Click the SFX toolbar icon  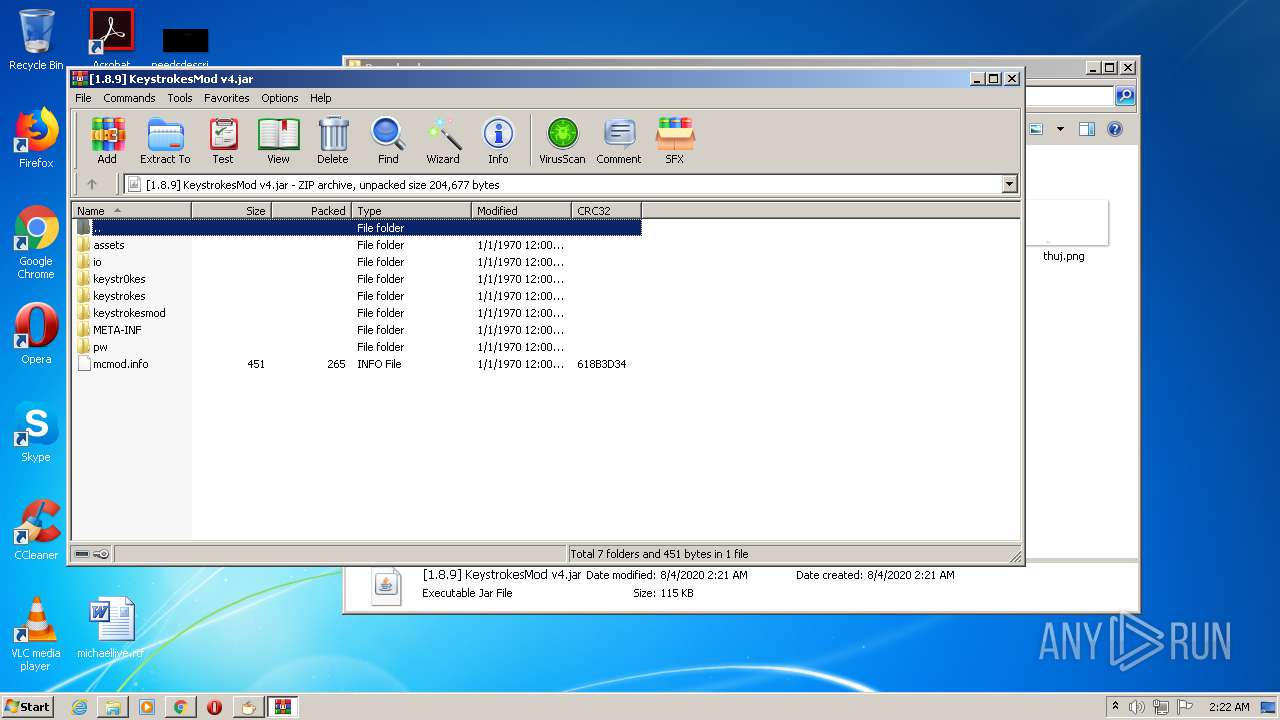675,141
